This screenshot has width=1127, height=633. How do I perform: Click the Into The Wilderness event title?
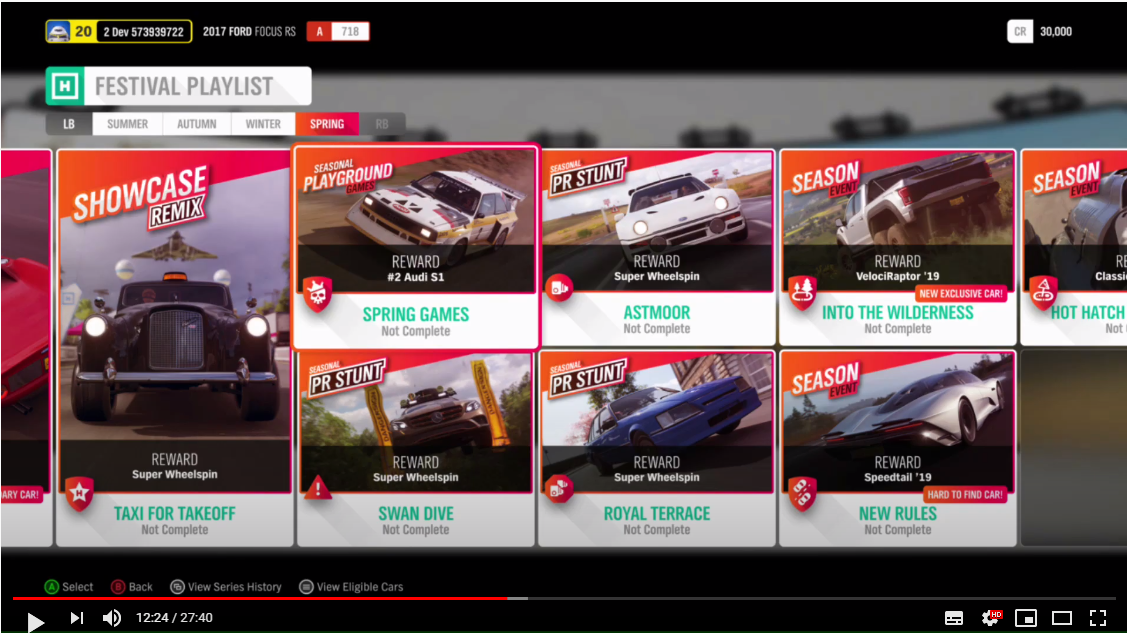pos(898,313)
